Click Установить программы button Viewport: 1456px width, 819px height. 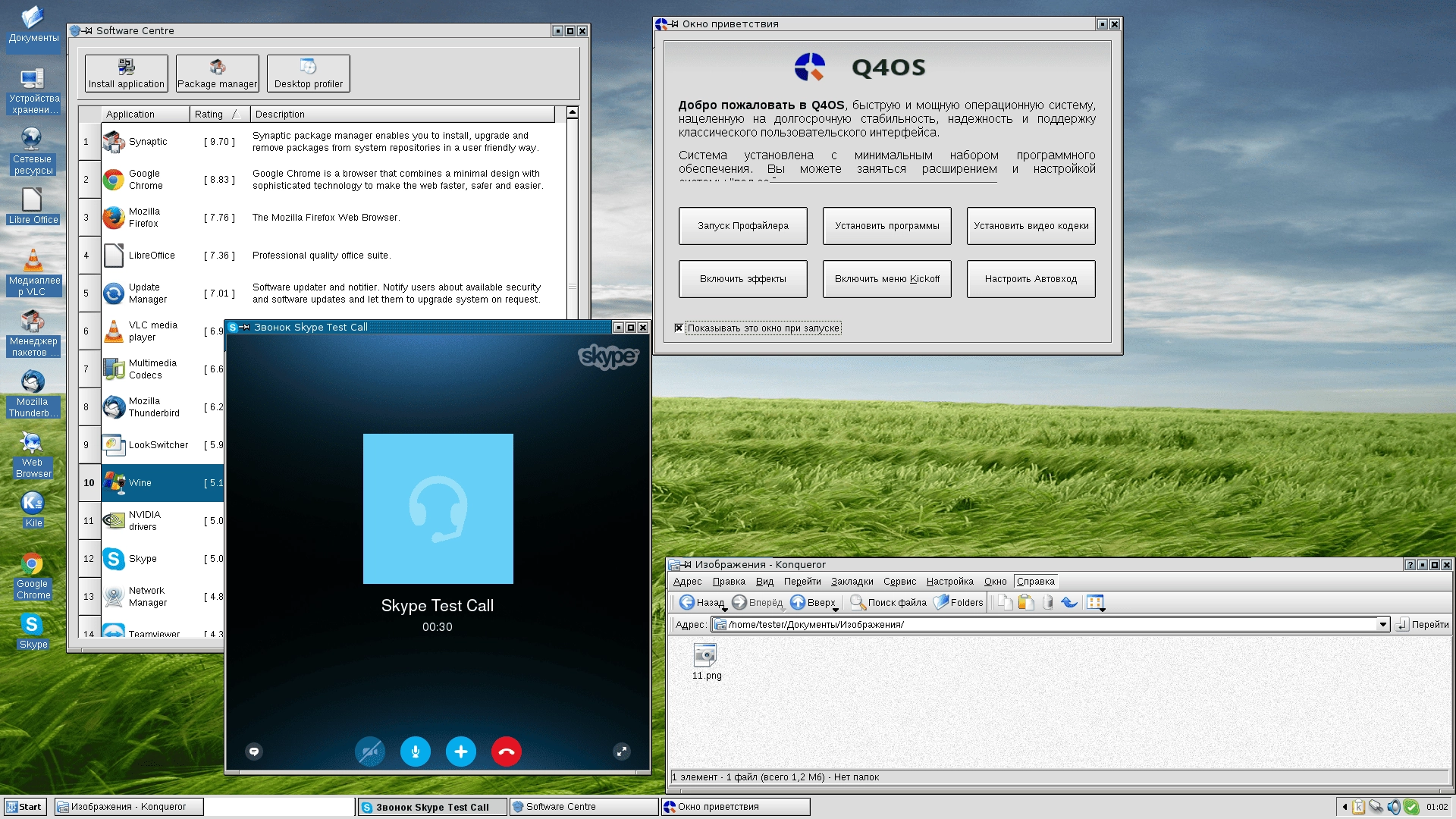pos(887,226)
